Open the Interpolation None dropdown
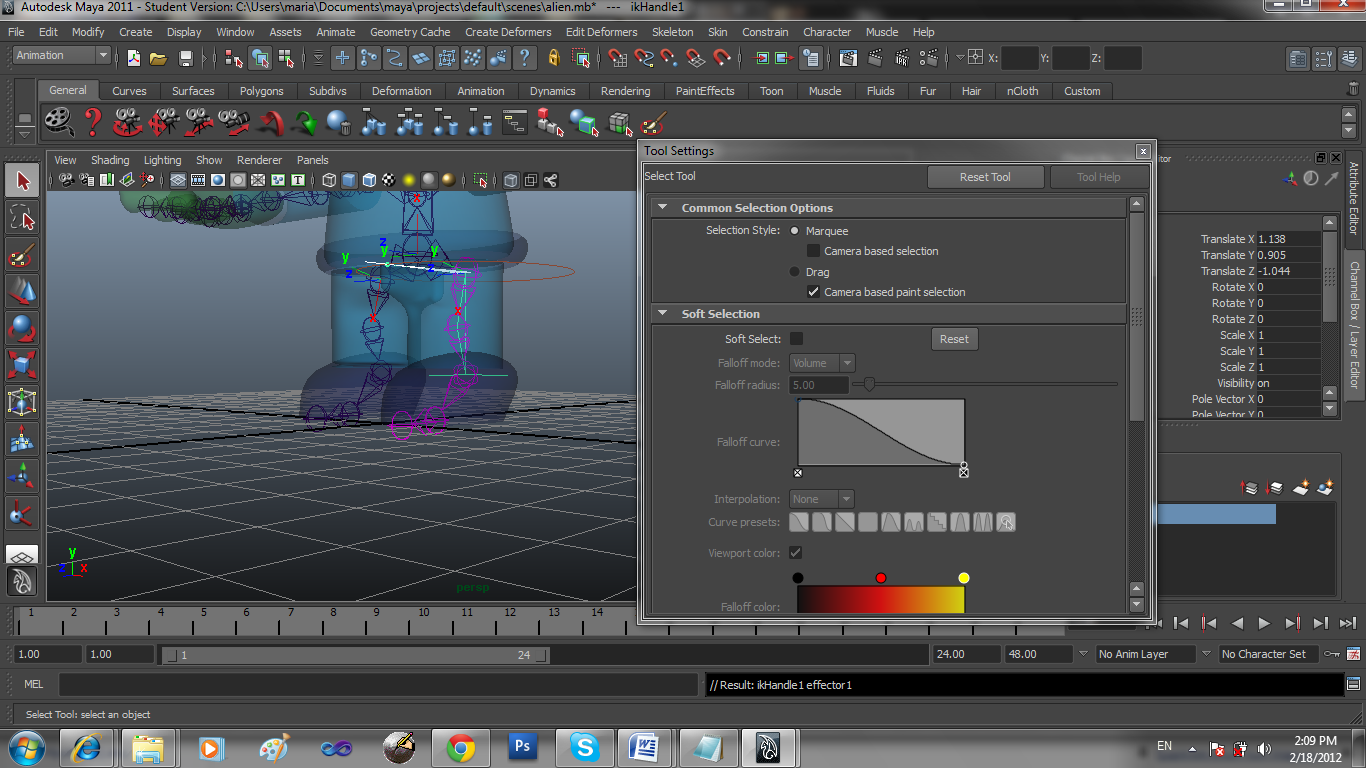The width and height of the screenshot is (1366, 768). [821, 499]
